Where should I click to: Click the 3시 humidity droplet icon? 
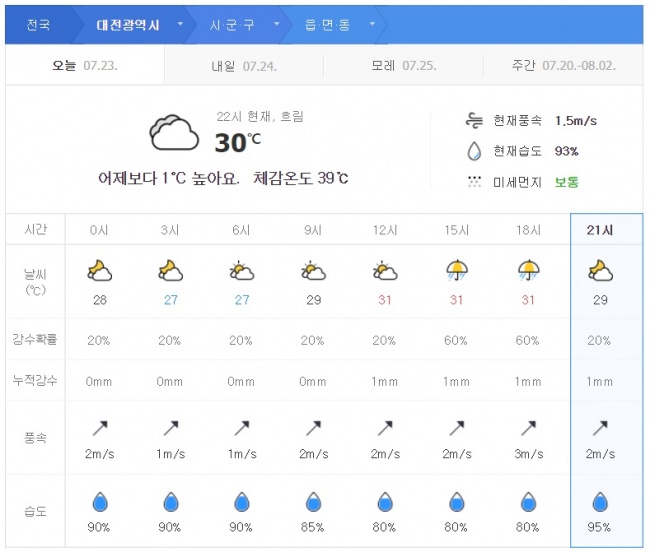pos(171,502)
